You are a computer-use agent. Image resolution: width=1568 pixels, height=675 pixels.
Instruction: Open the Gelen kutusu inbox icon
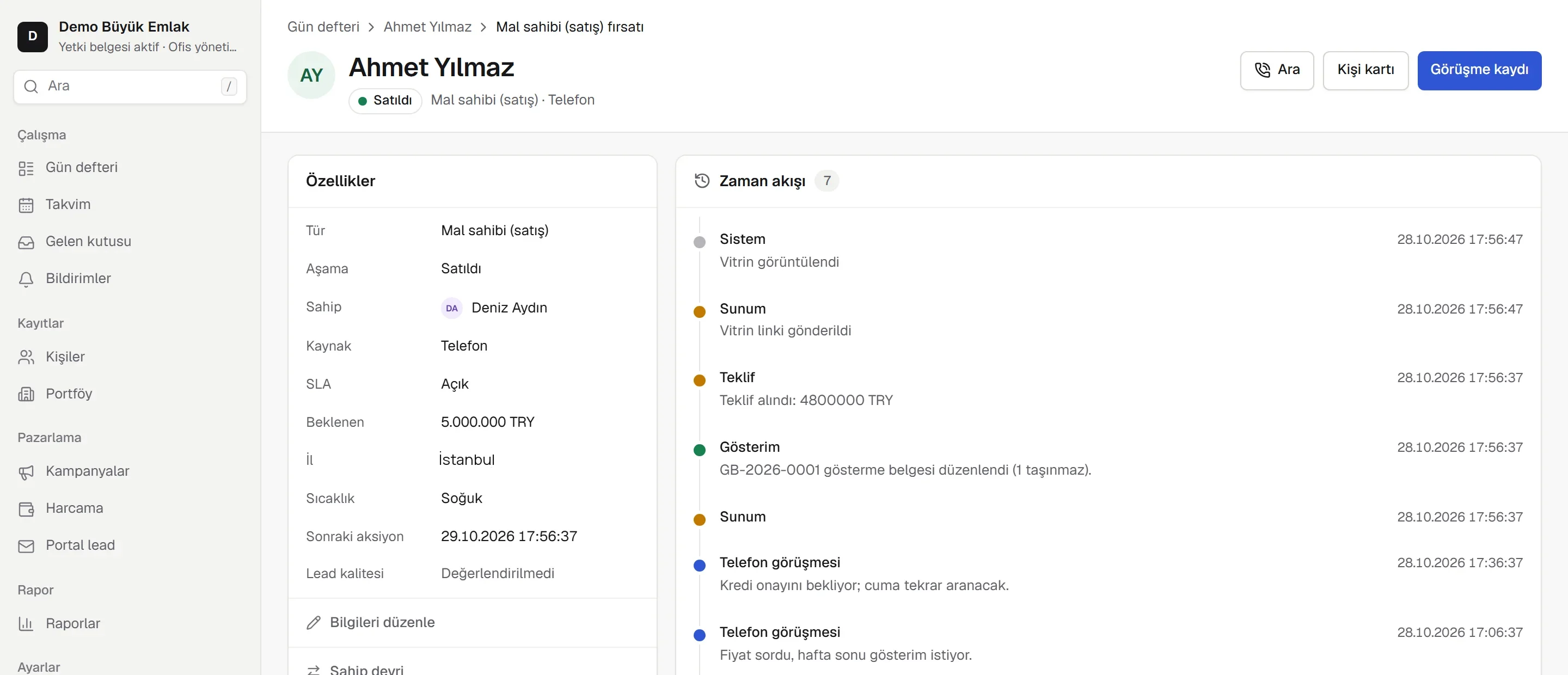tap(26, 242)
